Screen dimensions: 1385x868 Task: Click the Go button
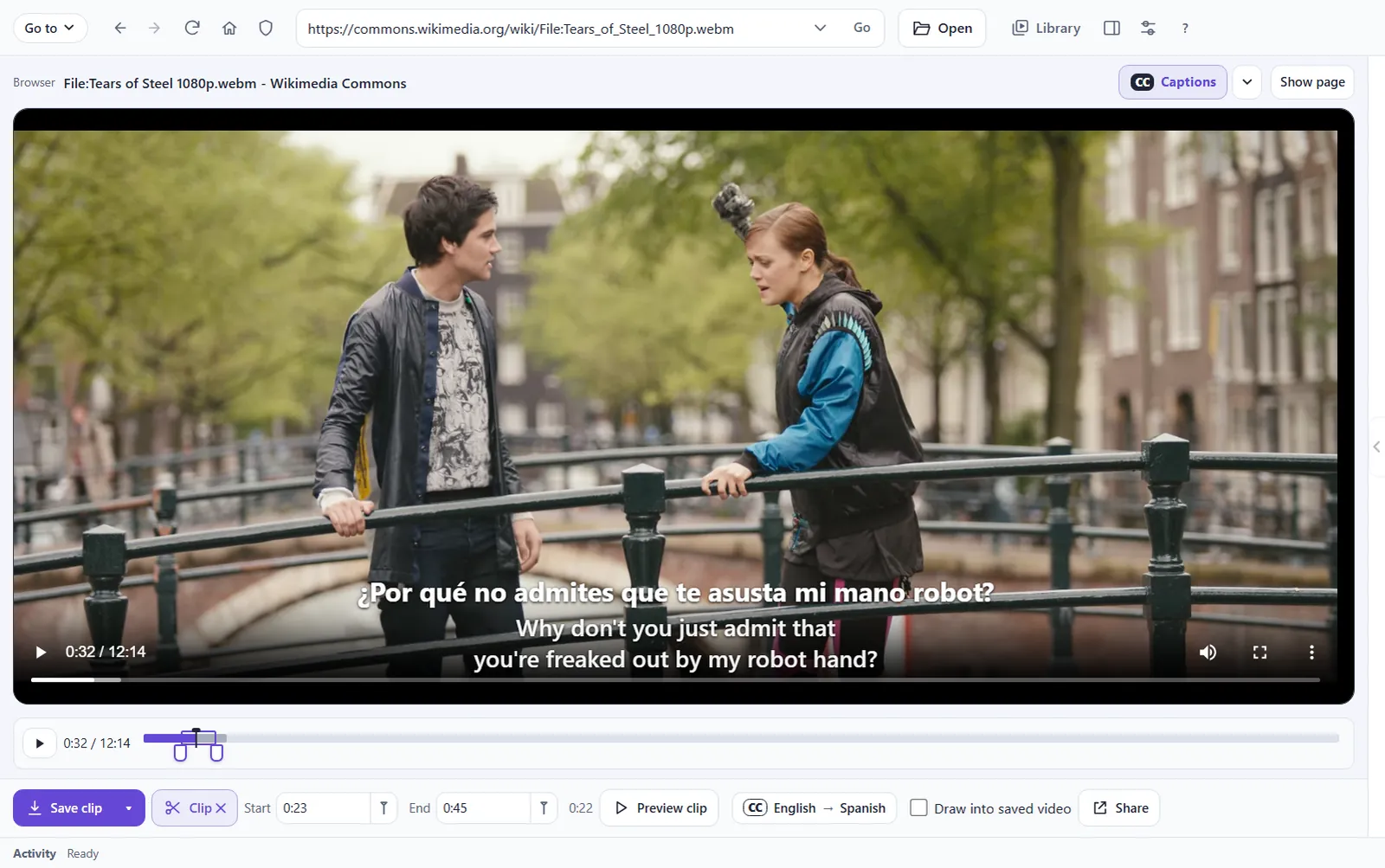[x=861, y=29]
